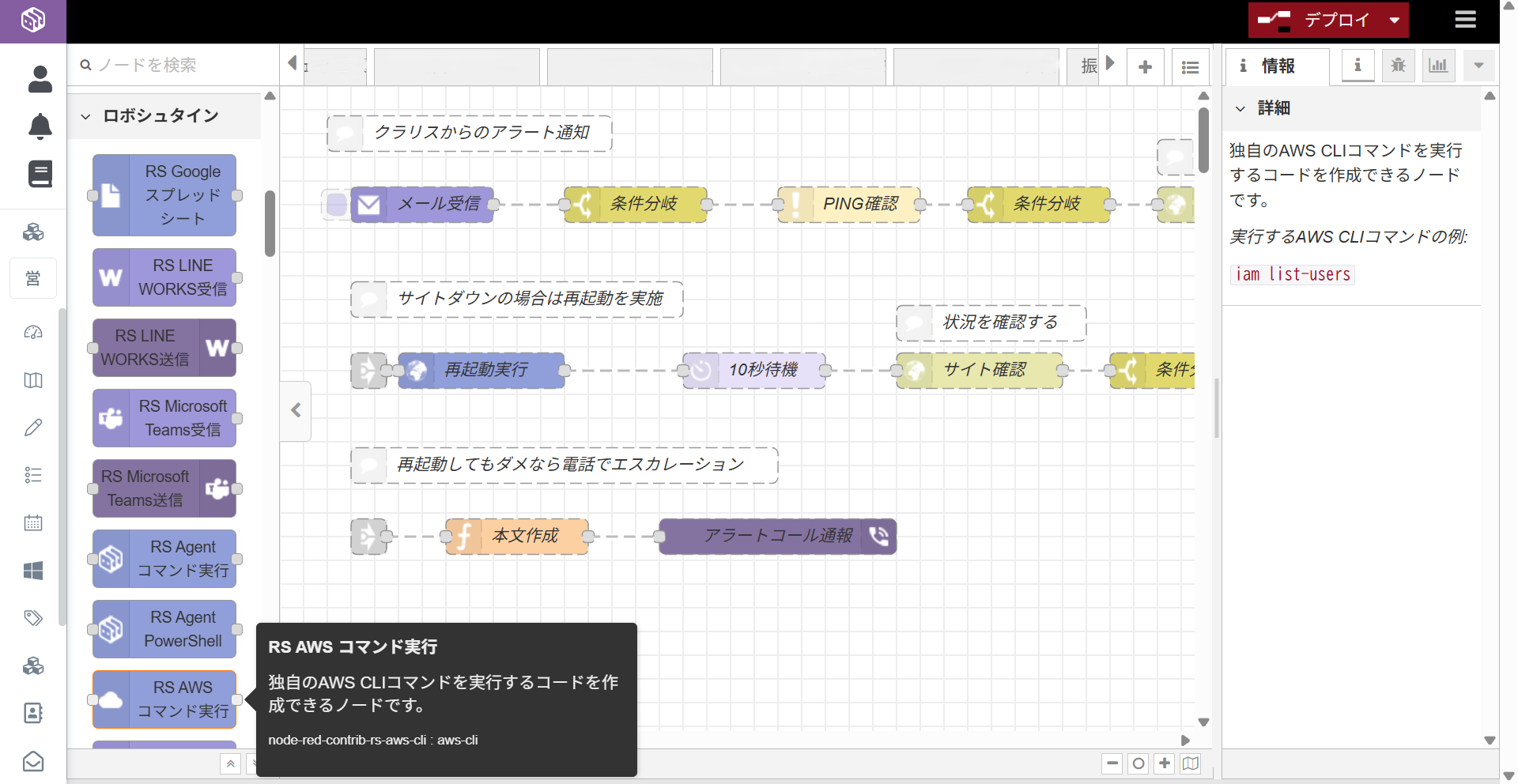This screenshot has width=1518, height=784.
Task: Select the 情報 tab in the right sidebar
Action: [x=1277, y=66]
